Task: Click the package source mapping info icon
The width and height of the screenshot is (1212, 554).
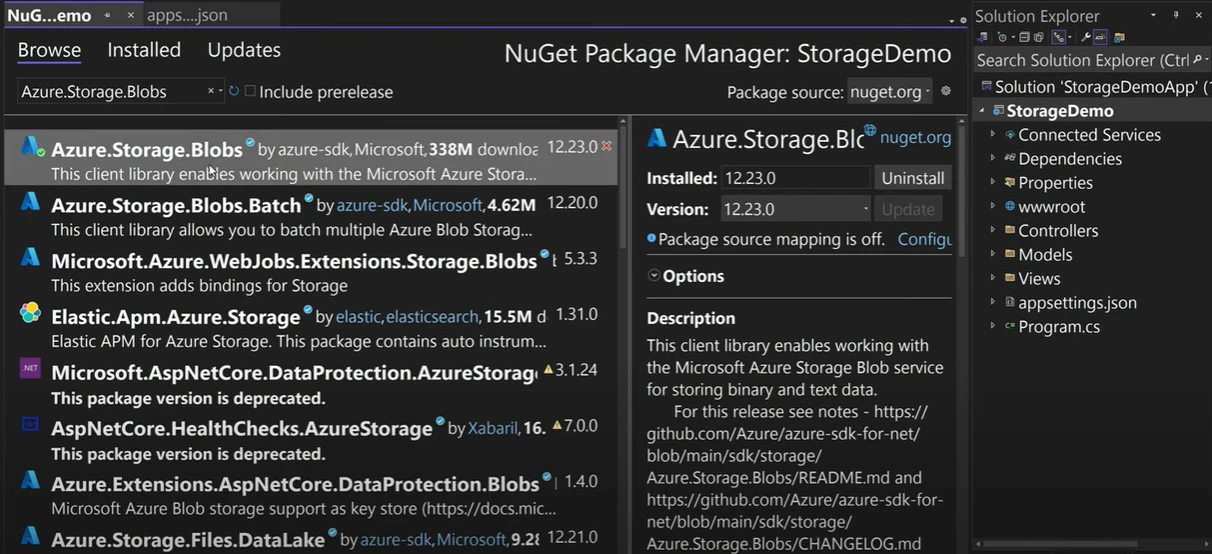Action: tap(652, 239)
